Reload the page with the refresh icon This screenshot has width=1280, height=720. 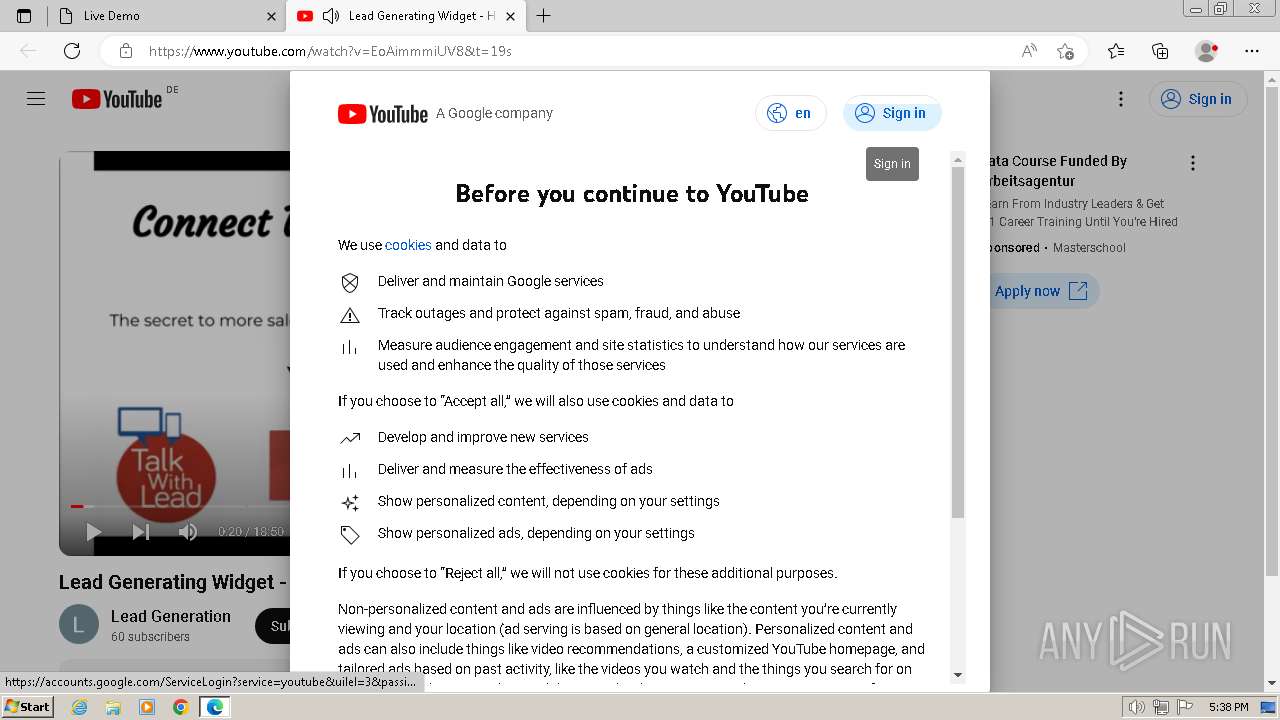click(72, 51)
